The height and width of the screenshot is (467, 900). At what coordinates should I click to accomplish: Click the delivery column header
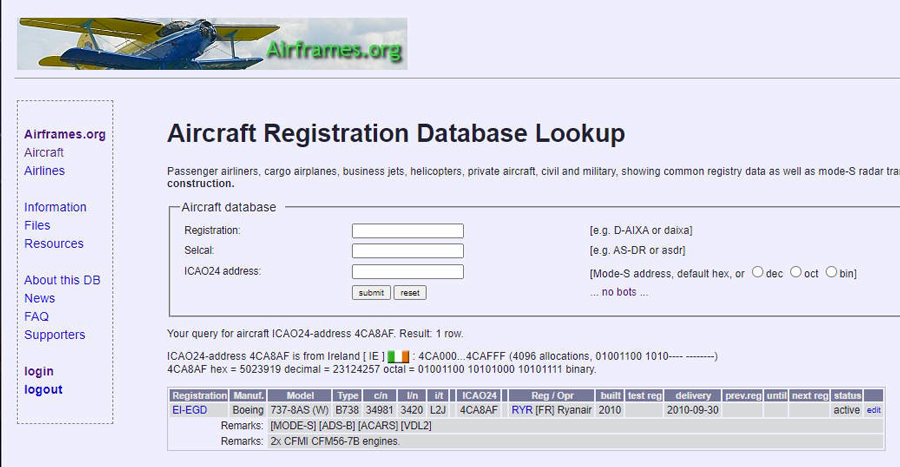pyautogui.click(x=693, y=395)
